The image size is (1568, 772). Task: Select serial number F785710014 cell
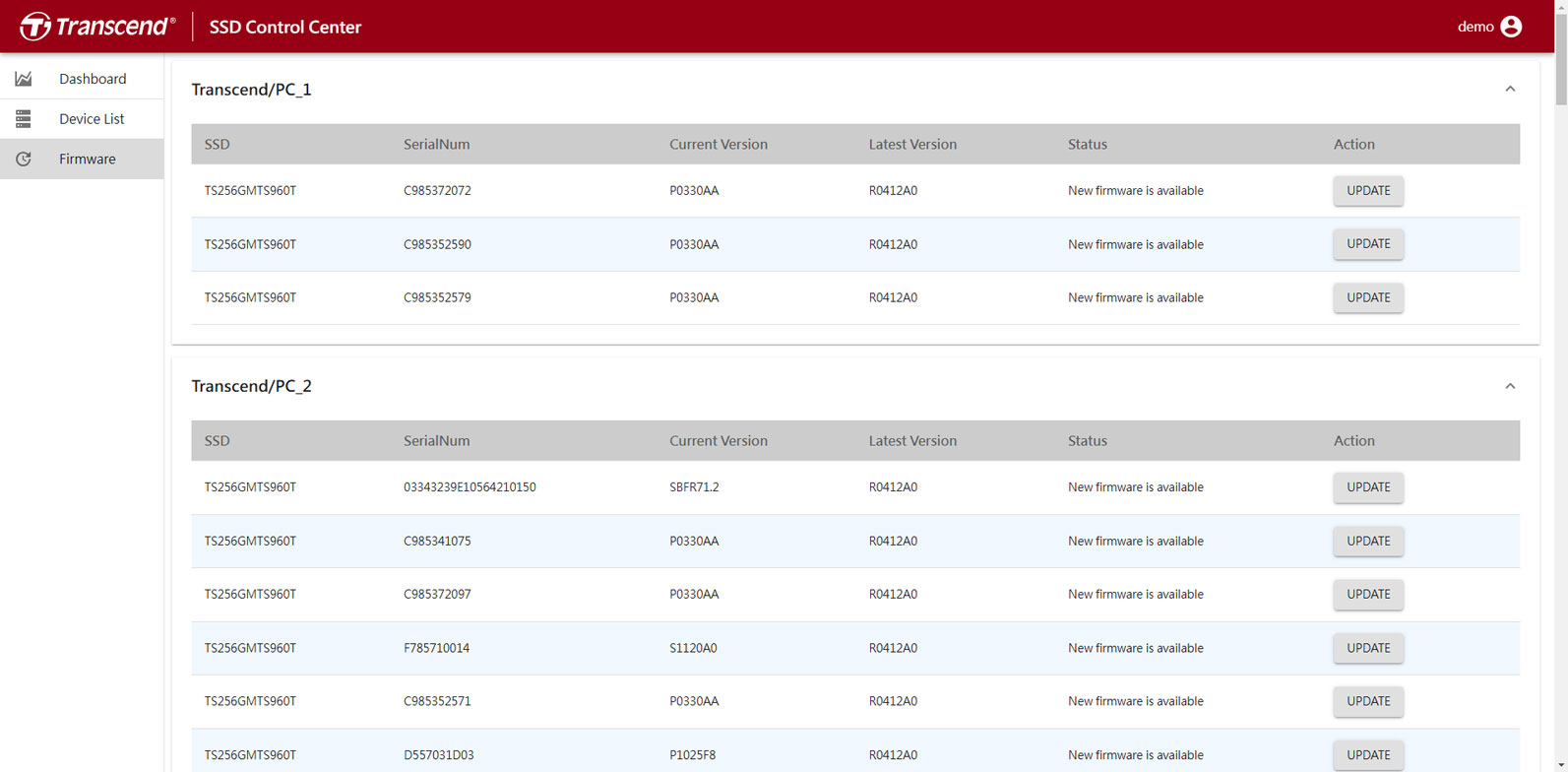tap(436, 648)
